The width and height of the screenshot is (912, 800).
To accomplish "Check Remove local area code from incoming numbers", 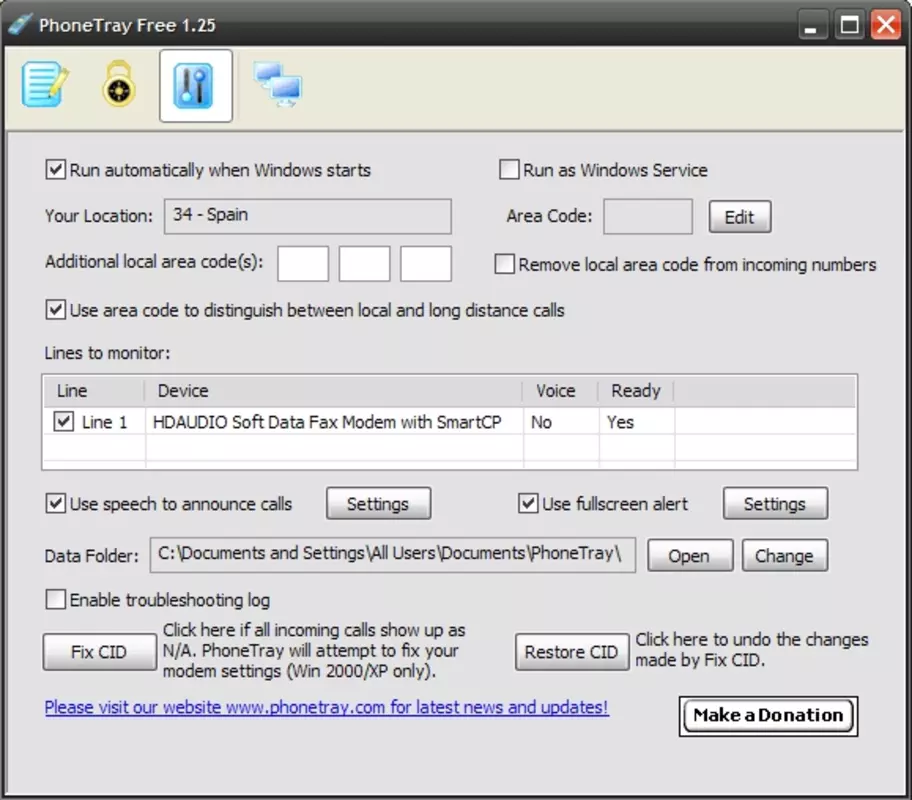I will (x=504, y=264).
